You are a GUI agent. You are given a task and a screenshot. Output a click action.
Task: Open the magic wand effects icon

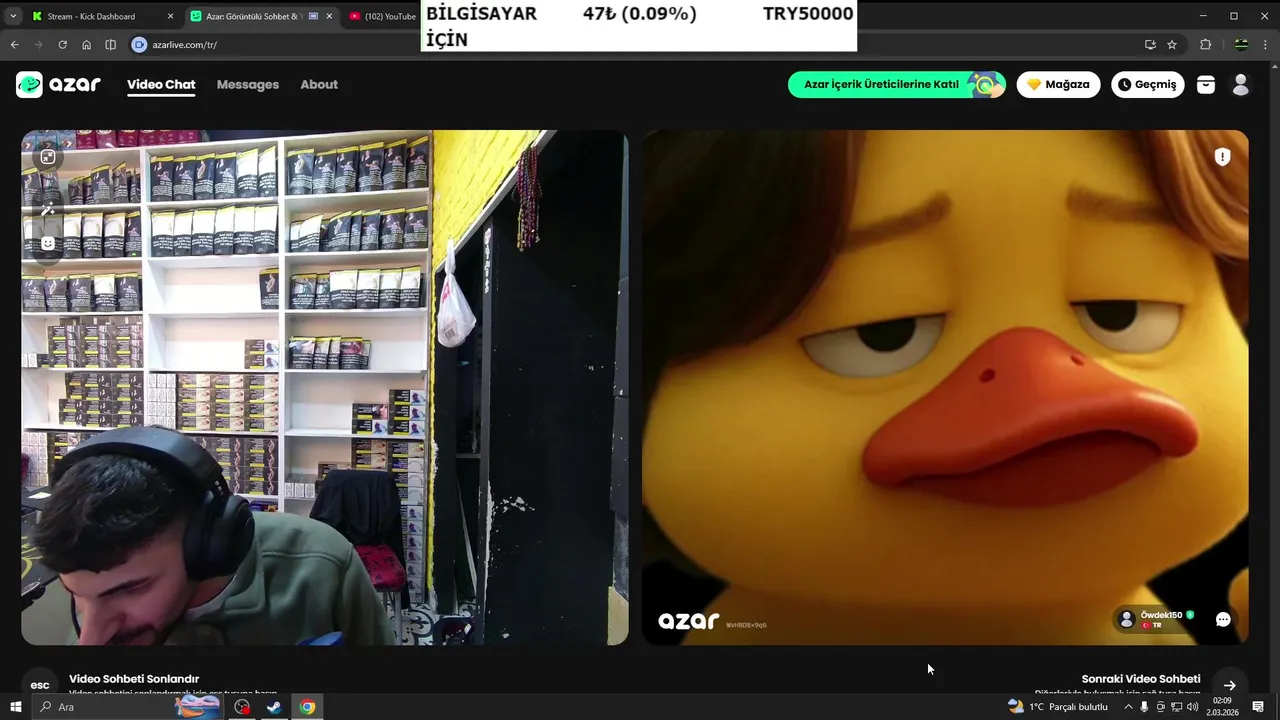(x=47, y=209)
